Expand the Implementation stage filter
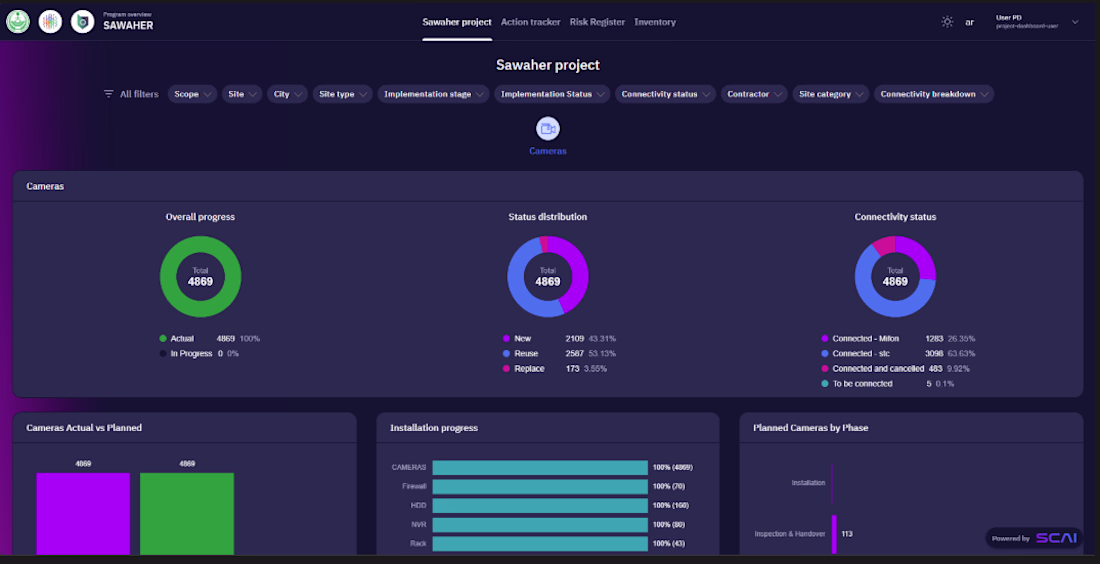Viewport: 1100px width, 564px height. click(434, 94)
